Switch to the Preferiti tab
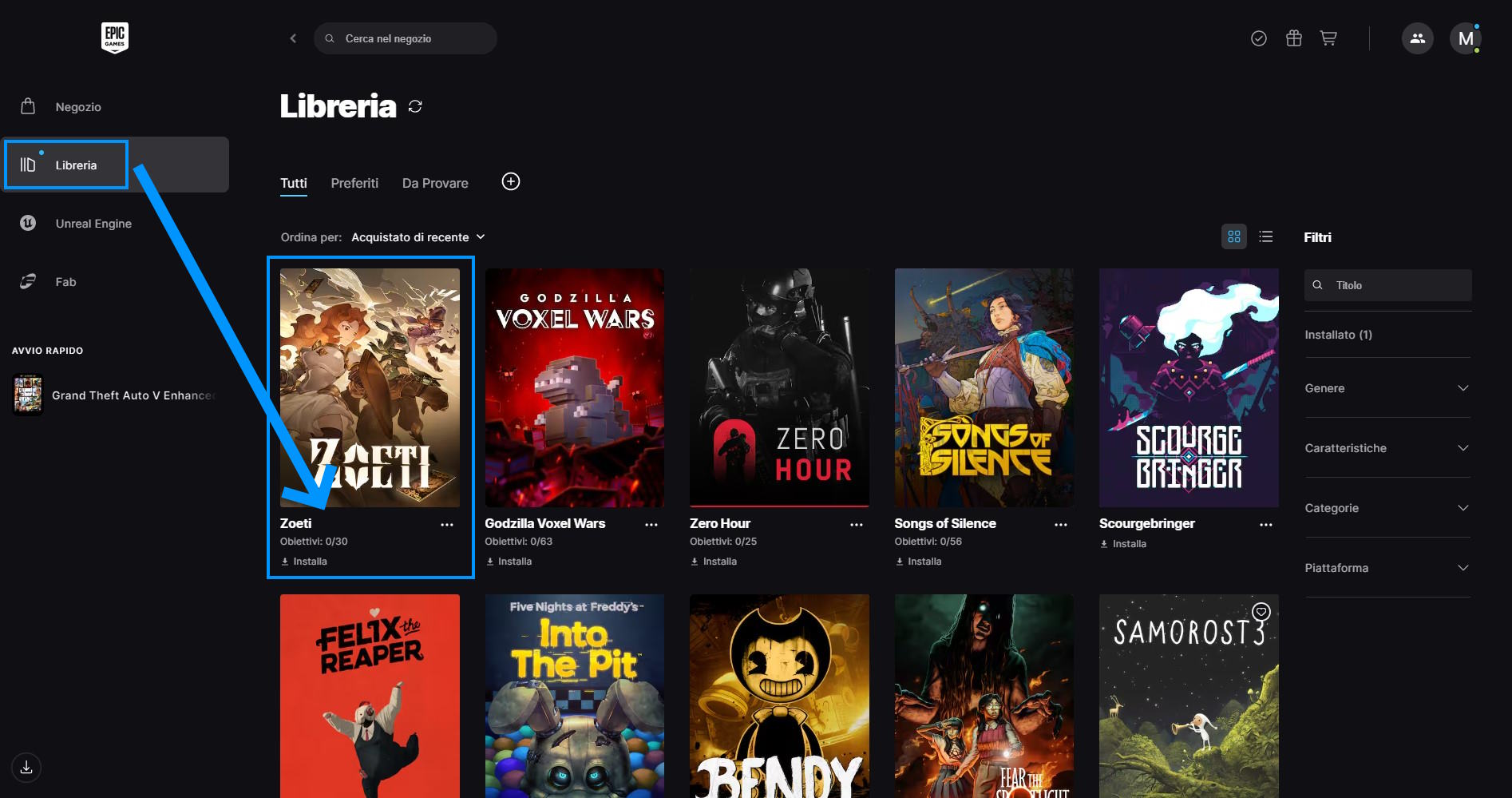Viewport: 1512px width, 798px height. pyautogui.click(x=354, y=183)
